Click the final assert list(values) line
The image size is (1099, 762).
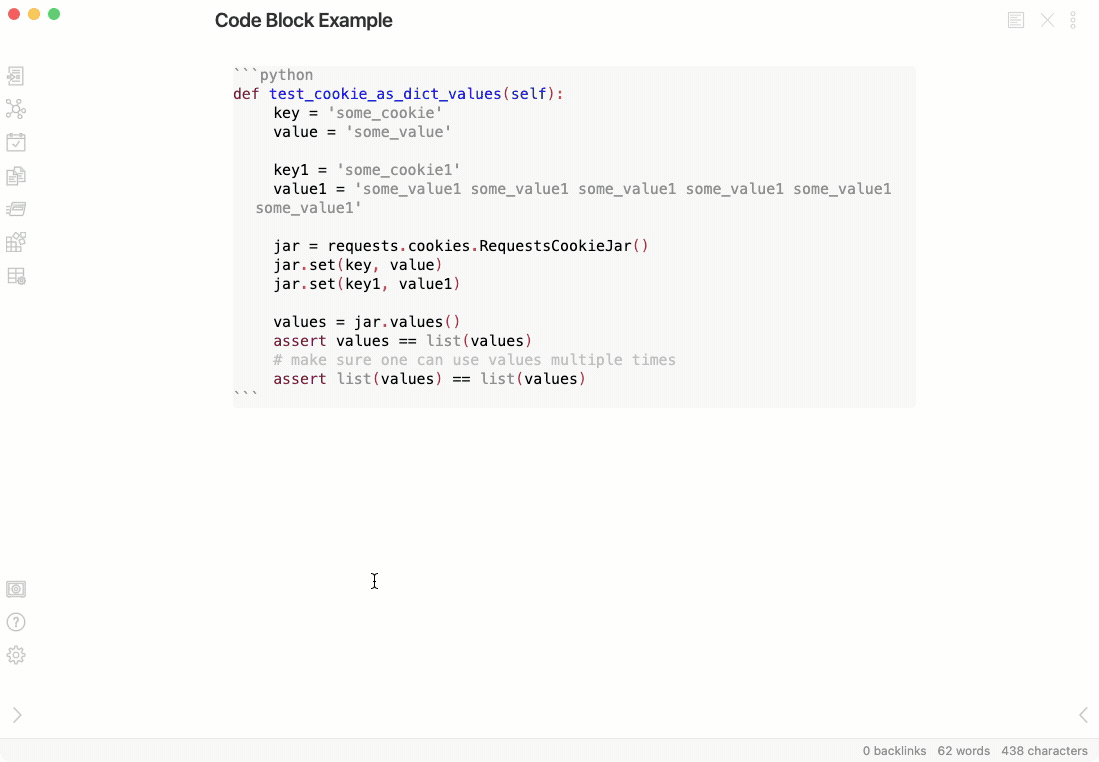(429, 379)
